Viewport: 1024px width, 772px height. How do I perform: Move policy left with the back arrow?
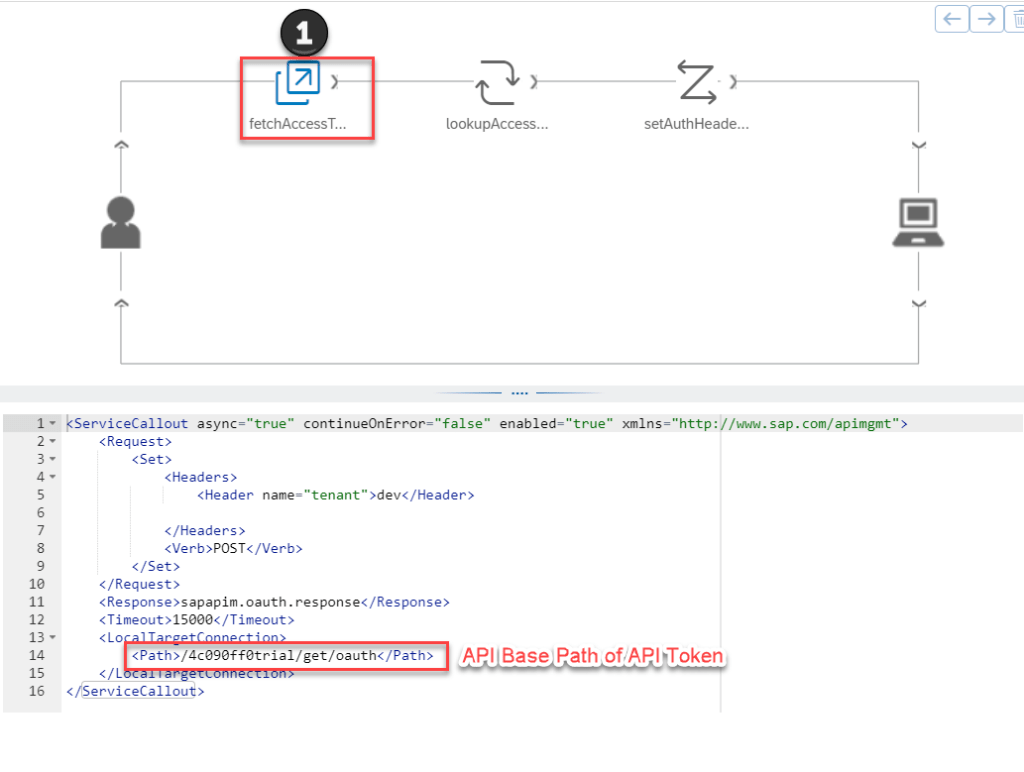point(952,18)
